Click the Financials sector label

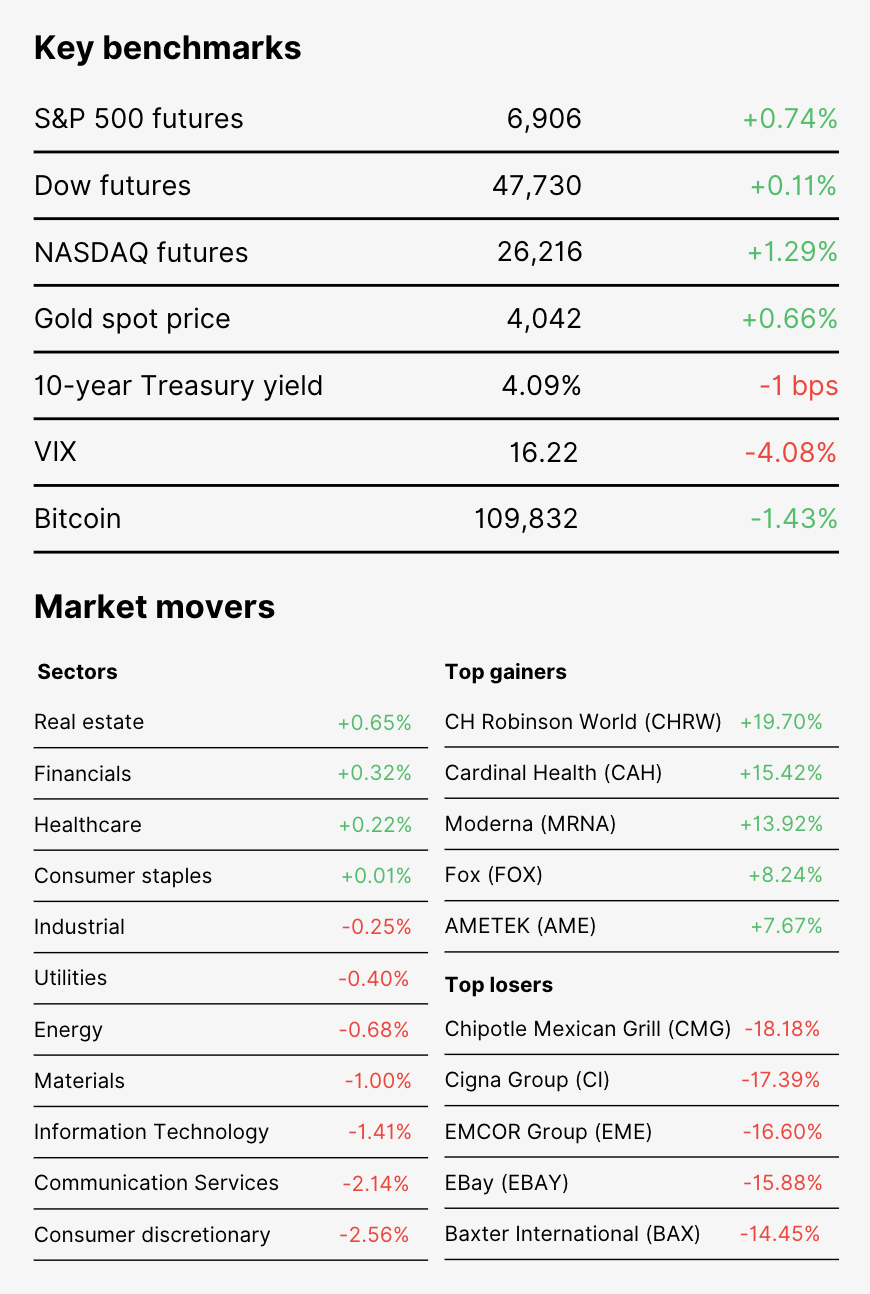83,774
